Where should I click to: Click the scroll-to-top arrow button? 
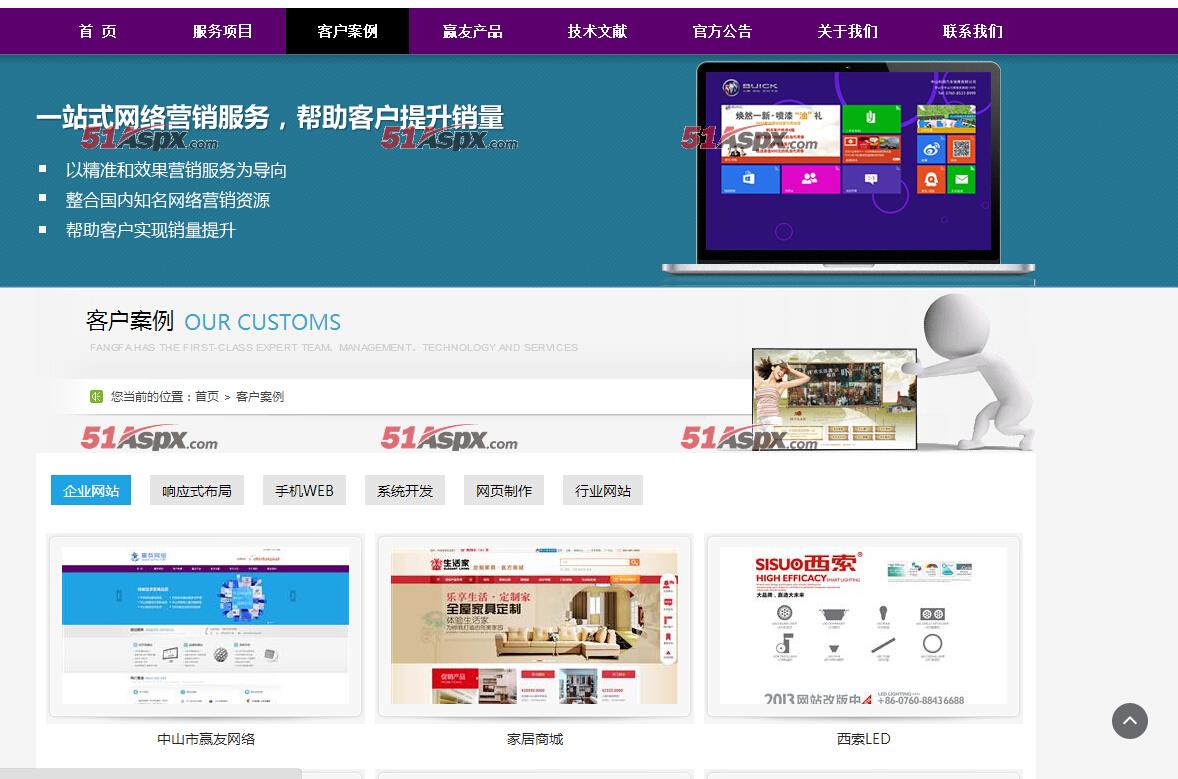[1130, 721]
